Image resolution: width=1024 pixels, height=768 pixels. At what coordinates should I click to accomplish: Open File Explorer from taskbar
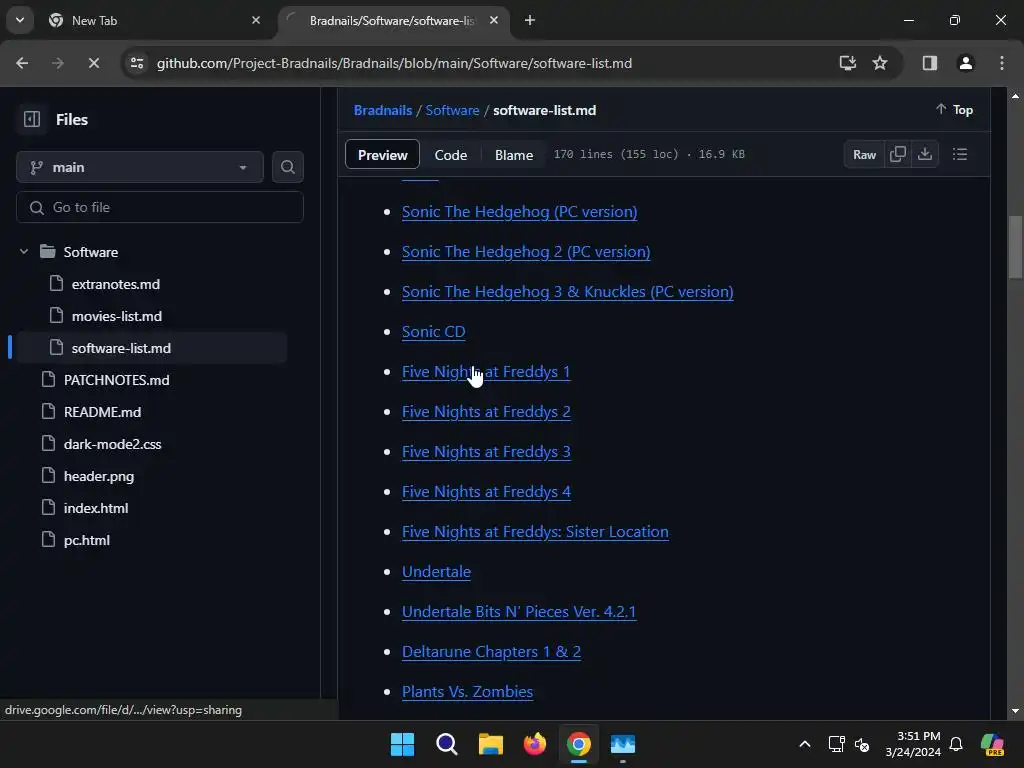click(490, 744)
